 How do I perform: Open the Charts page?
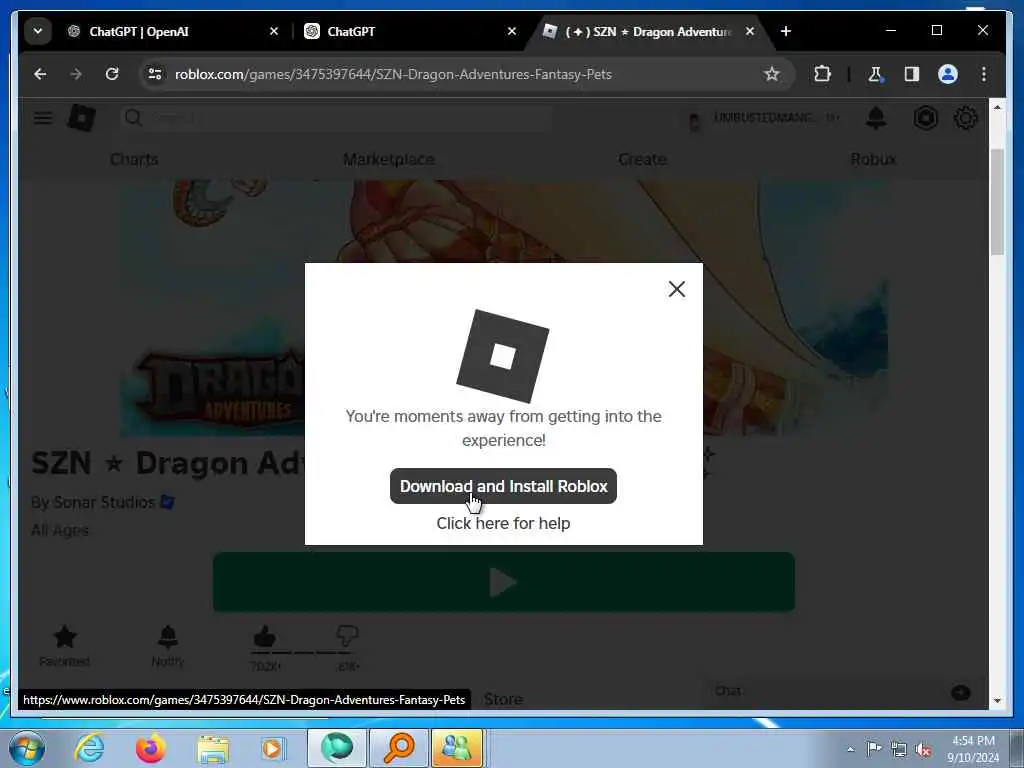point(134,159)
